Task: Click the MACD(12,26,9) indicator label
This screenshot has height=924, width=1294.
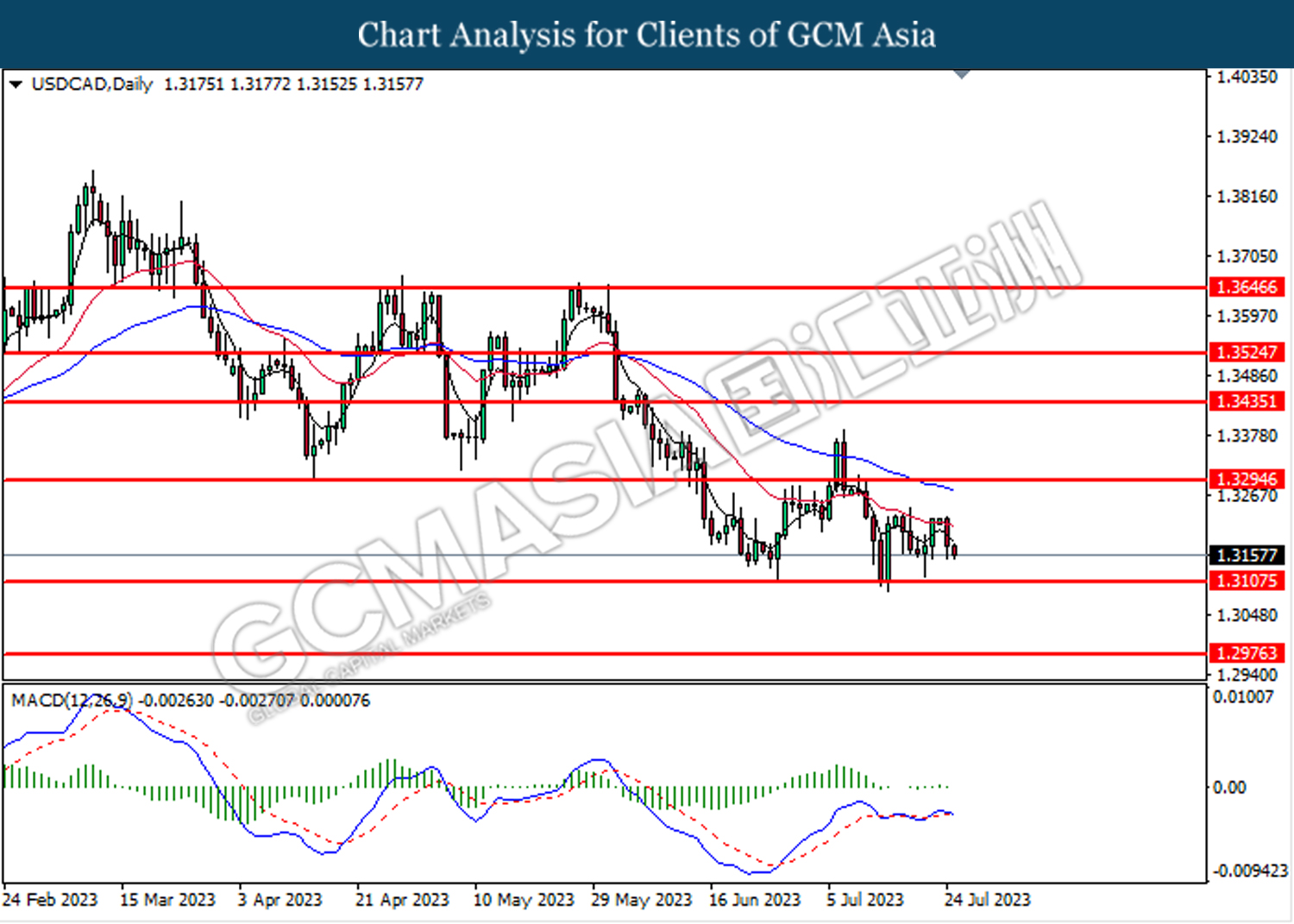Action: tap(72, 700)
